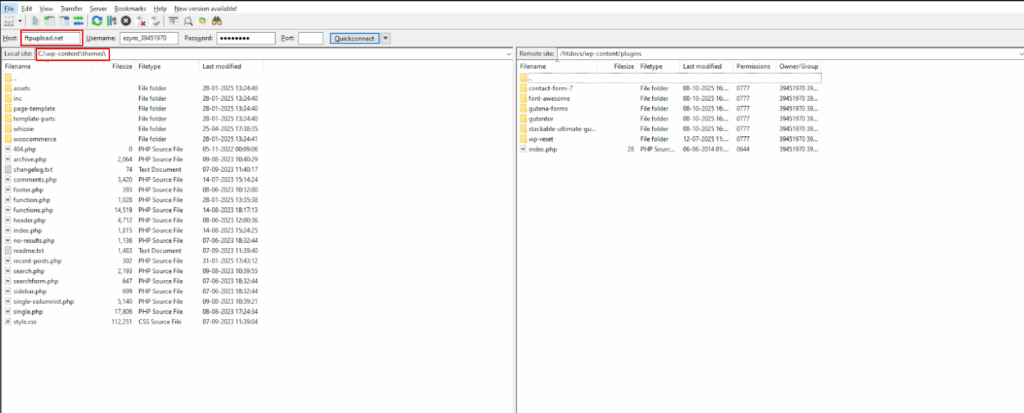Click inside the Port input field
Image resolution: width=1024 pixels, height=413 pixels.
tap(310, 38)
